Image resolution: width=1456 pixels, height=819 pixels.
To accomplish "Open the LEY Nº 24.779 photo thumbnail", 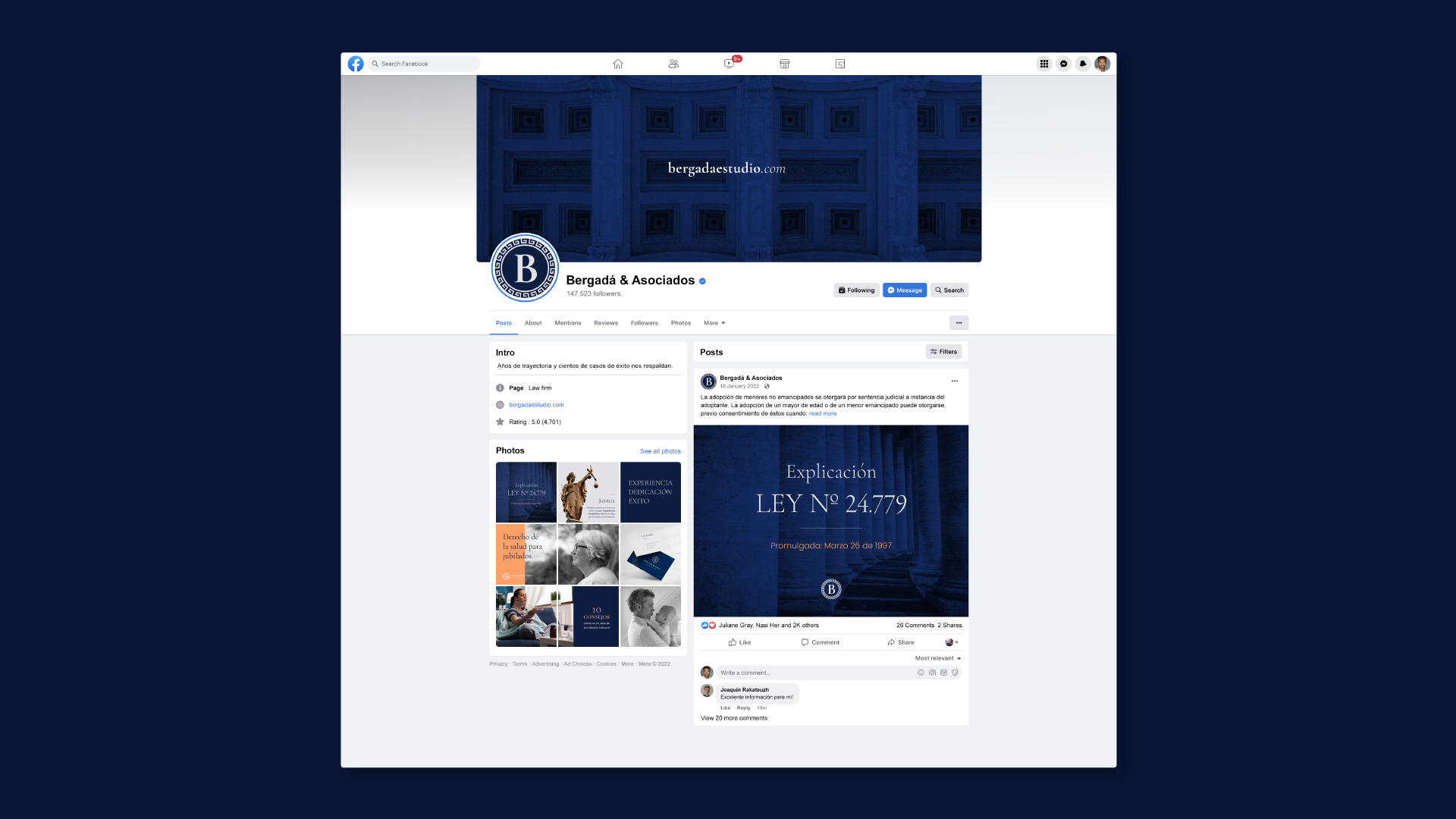I will (526, 492).
